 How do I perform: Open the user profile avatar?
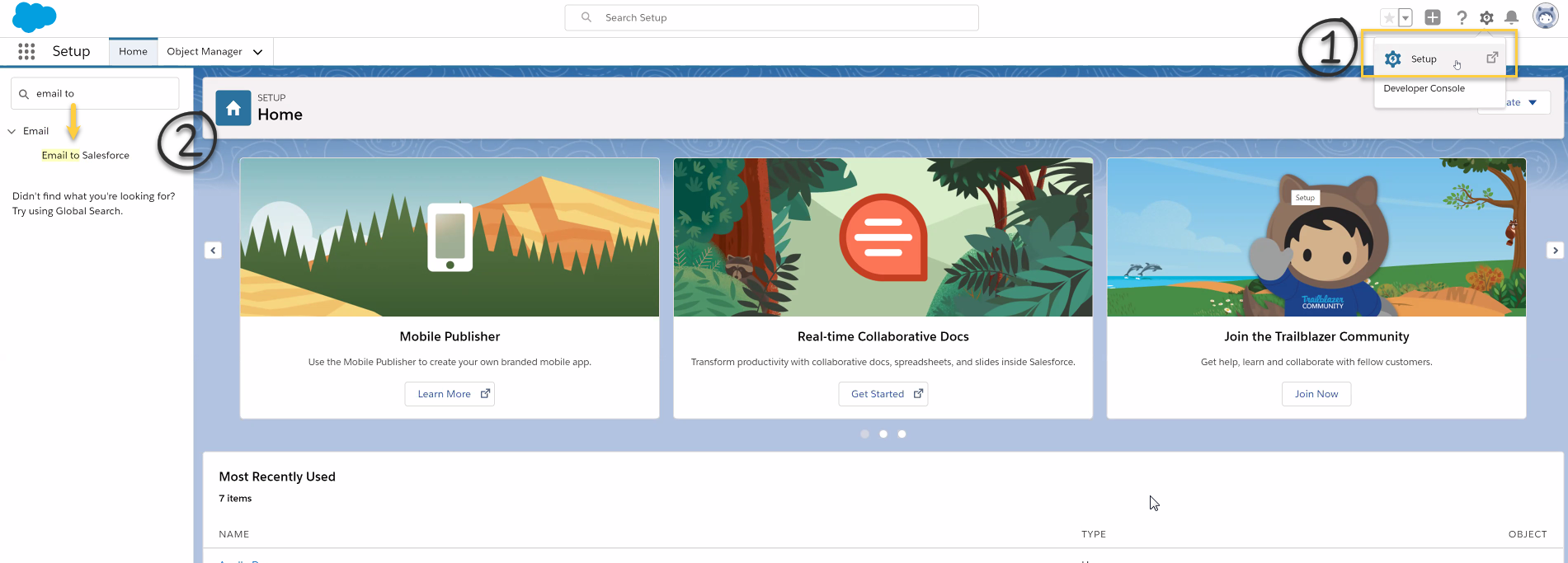[1545, 16]
